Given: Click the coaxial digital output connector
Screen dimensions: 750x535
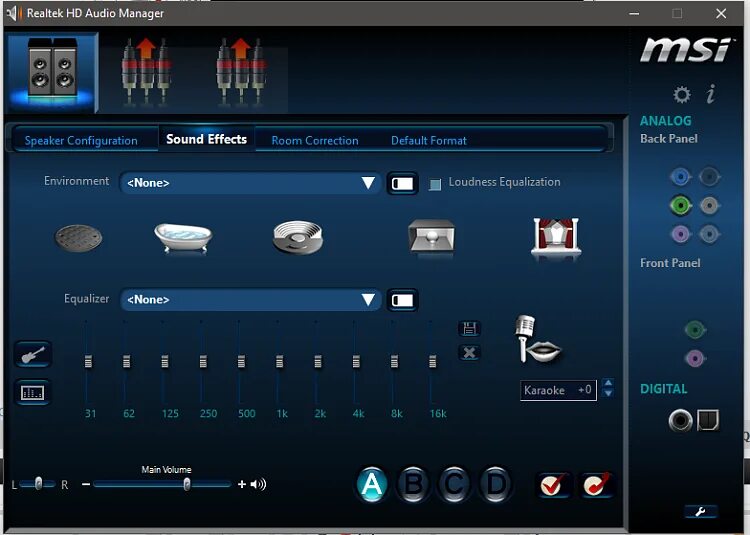Looking at the screenshot, I should coord(680,421).
